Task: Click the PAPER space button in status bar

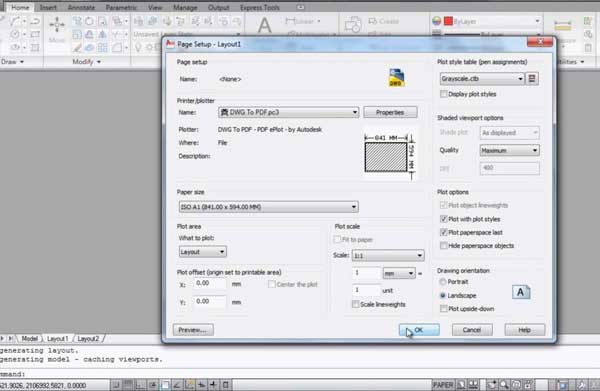Action: coord(443,385)
